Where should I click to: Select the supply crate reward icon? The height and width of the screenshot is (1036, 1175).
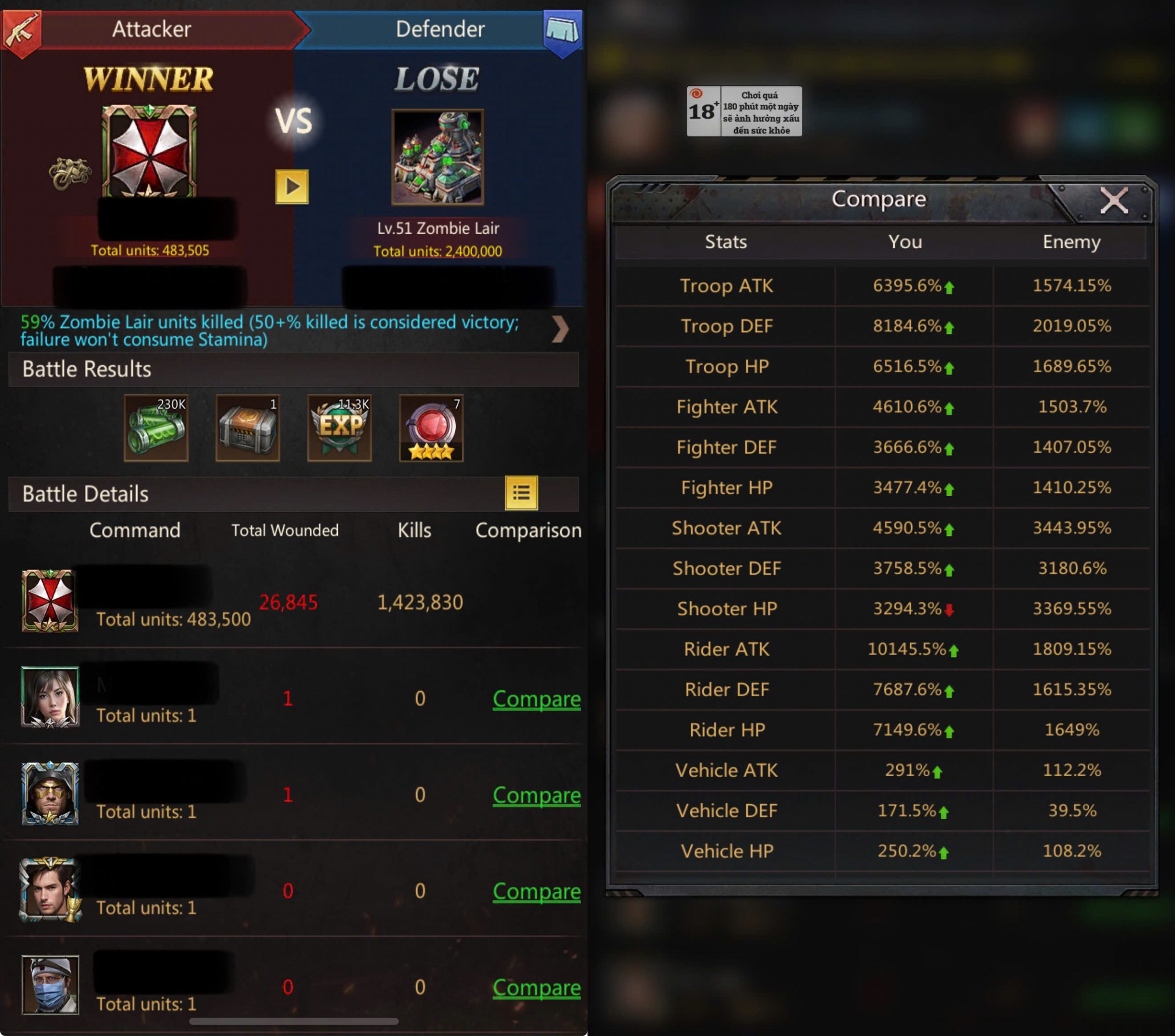(x=248, y=428)
